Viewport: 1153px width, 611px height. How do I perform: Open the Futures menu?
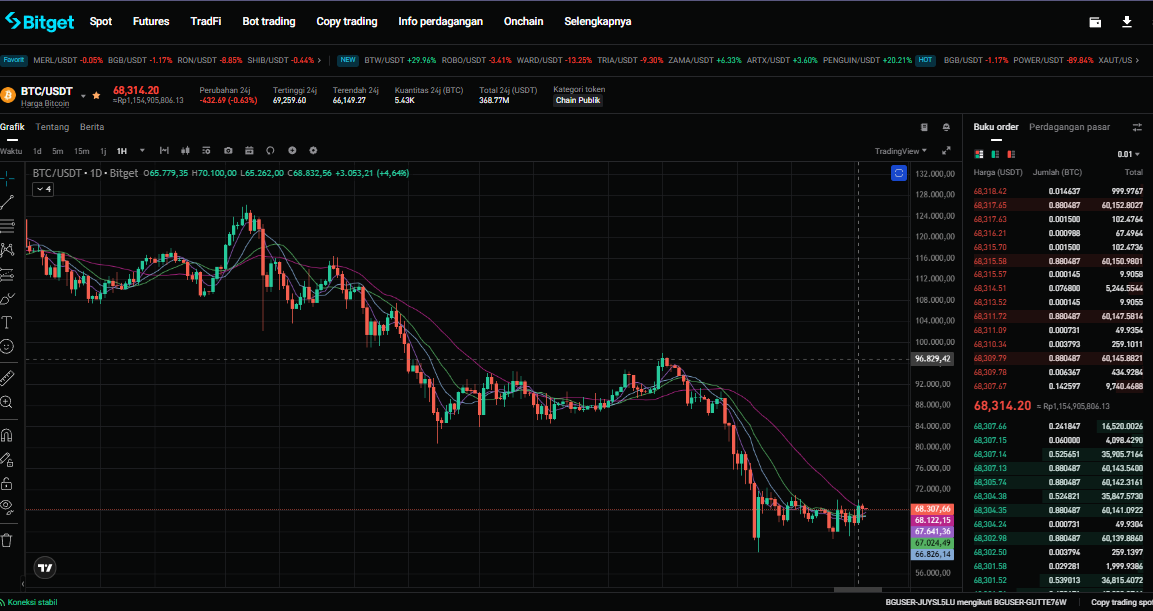tap(151, 21)
